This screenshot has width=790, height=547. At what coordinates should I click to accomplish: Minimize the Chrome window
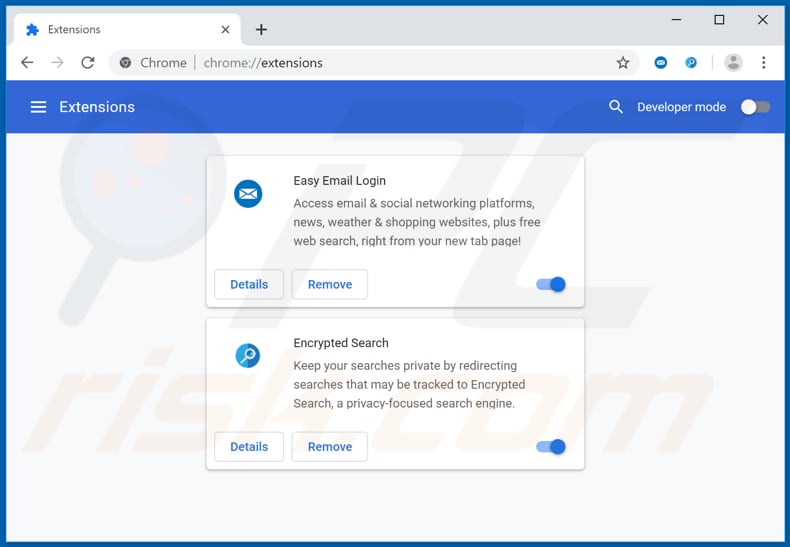coord(677,20)
